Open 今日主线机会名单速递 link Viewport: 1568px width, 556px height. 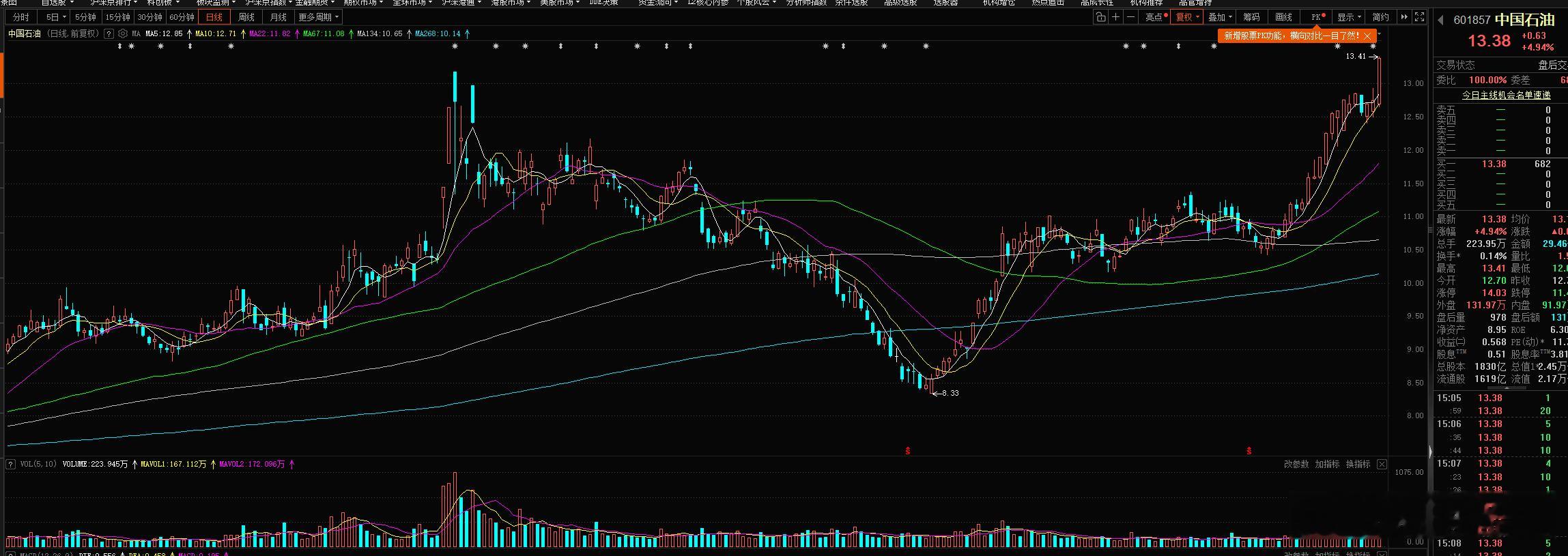(x=1506, y=96)
